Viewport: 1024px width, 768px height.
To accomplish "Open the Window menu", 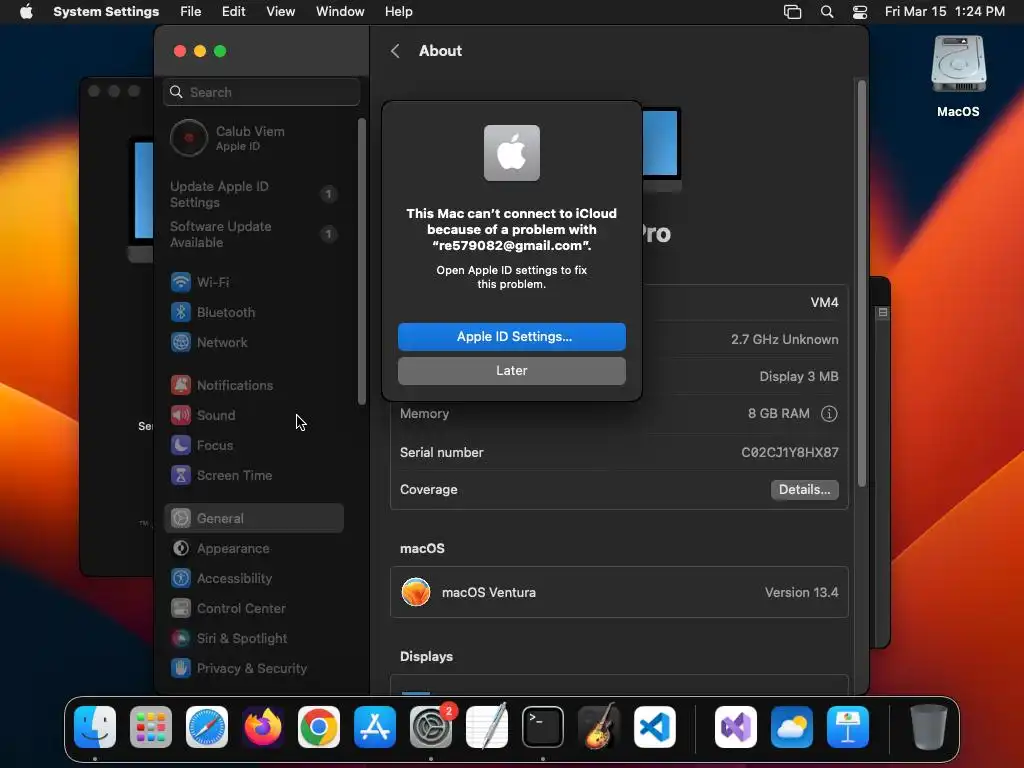I will click(340, 12).
